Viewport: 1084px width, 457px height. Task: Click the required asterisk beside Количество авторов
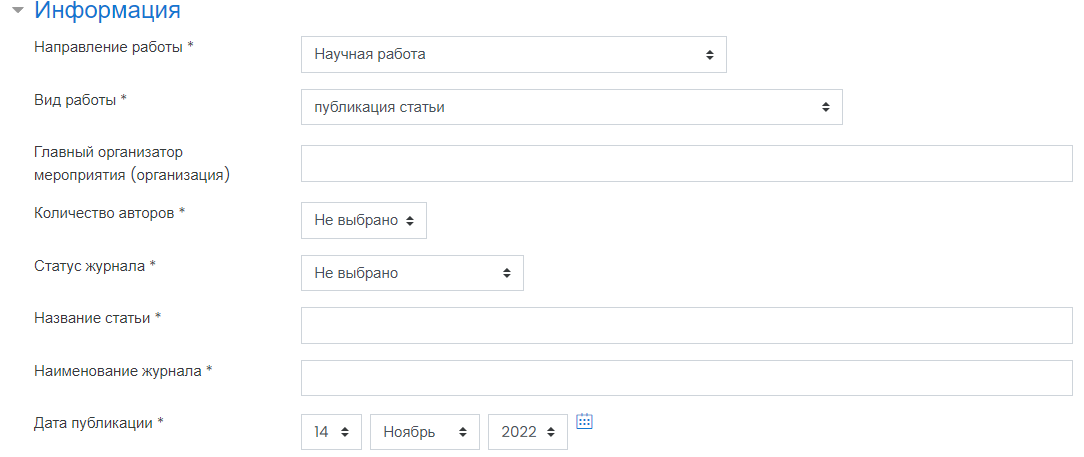182,212
